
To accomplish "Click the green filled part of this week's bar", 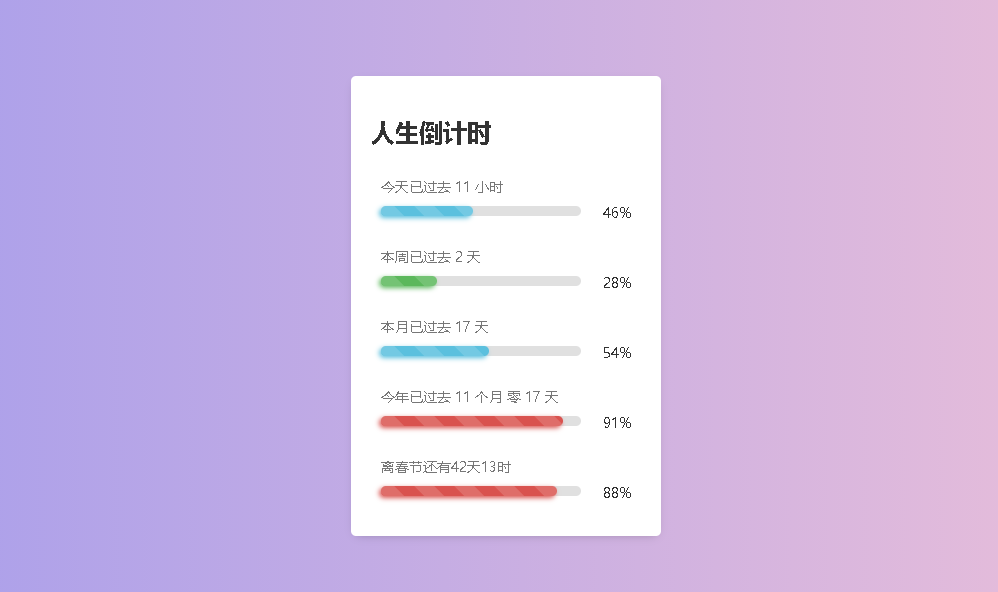I will tap(408, 281).
